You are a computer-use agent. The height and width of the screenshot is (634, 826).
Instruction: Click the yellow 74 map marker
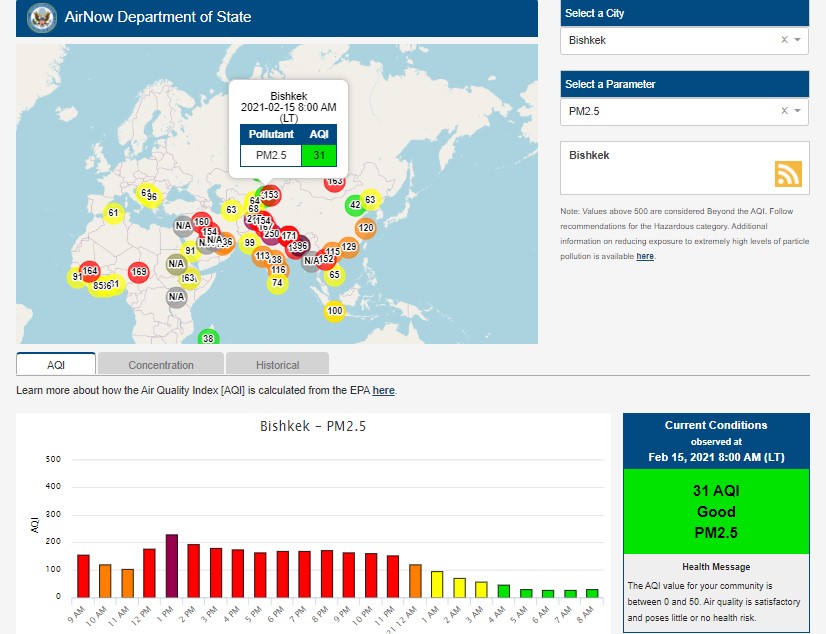point(277,283)
